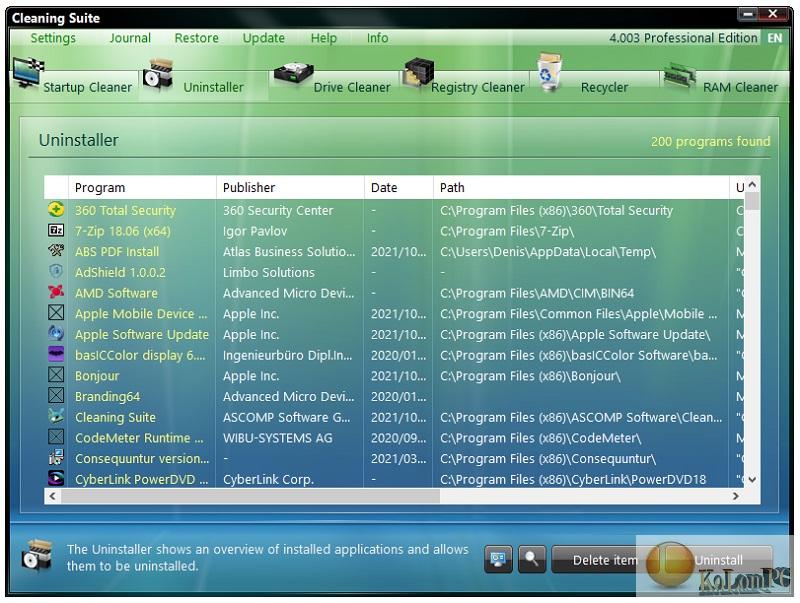Click the horizontal scrollbar thumb
Screen dimensions: 800x603
tap(250, 496)
